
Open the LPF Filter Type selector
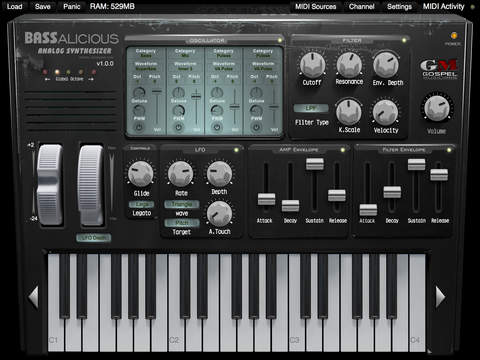[311, 108]
